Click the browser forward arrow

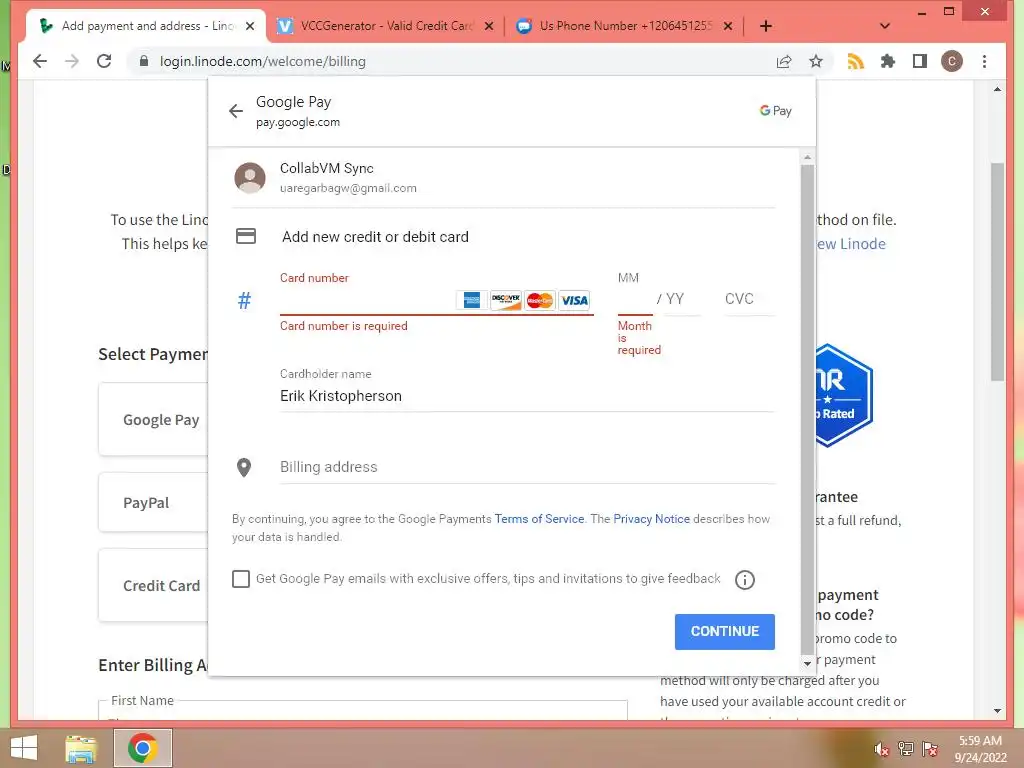tap(72, 61)
